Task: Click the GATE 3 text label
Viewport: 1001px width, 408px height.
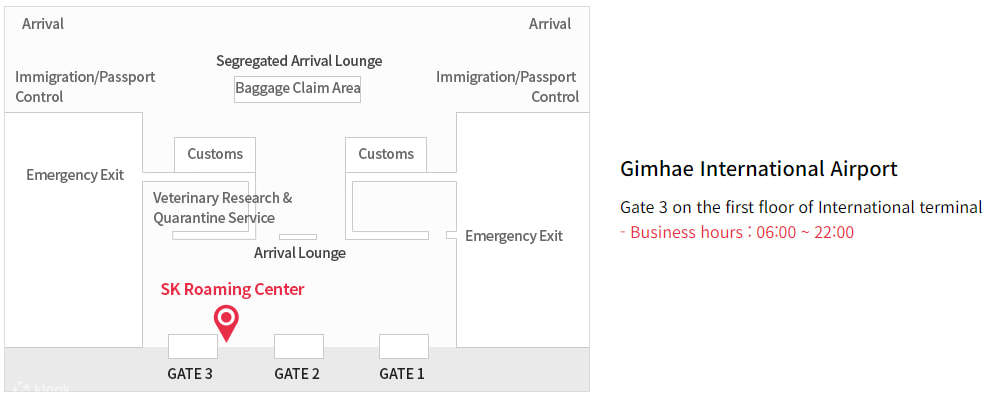Action: pos(189,374)
